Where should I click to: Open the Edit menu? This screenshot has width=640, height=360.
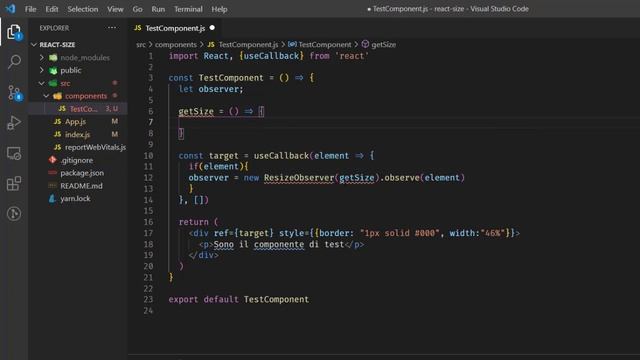[x=52, y=9]
